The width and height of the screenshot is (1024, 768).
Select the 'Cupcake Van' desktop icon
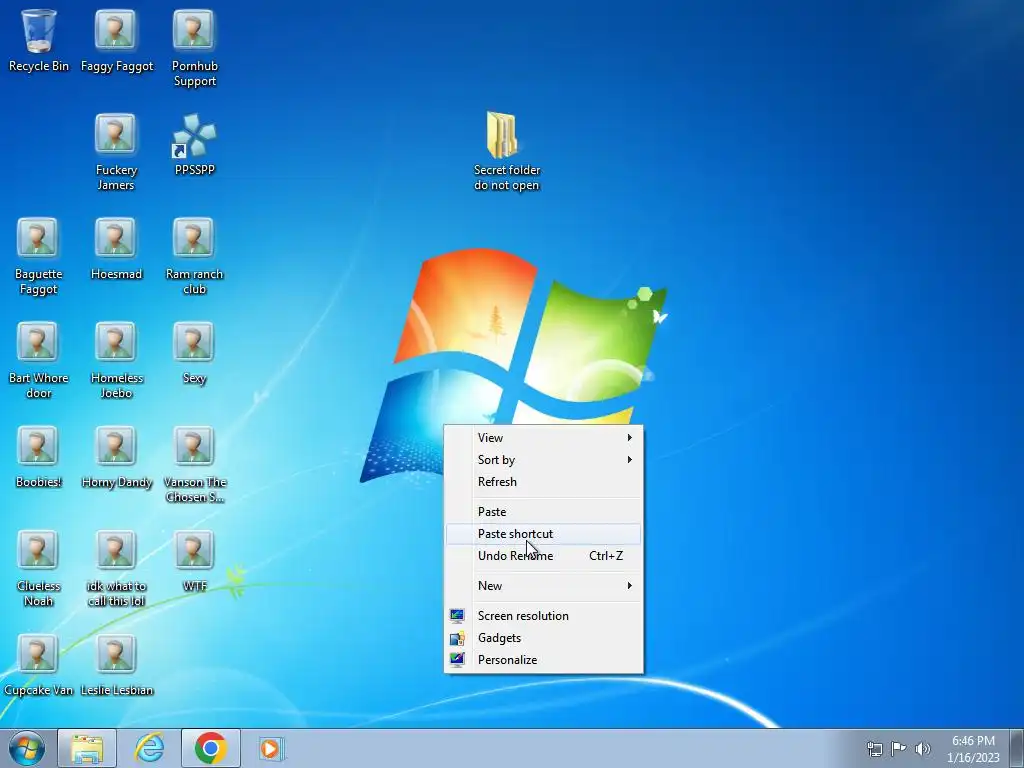point(38,665)
